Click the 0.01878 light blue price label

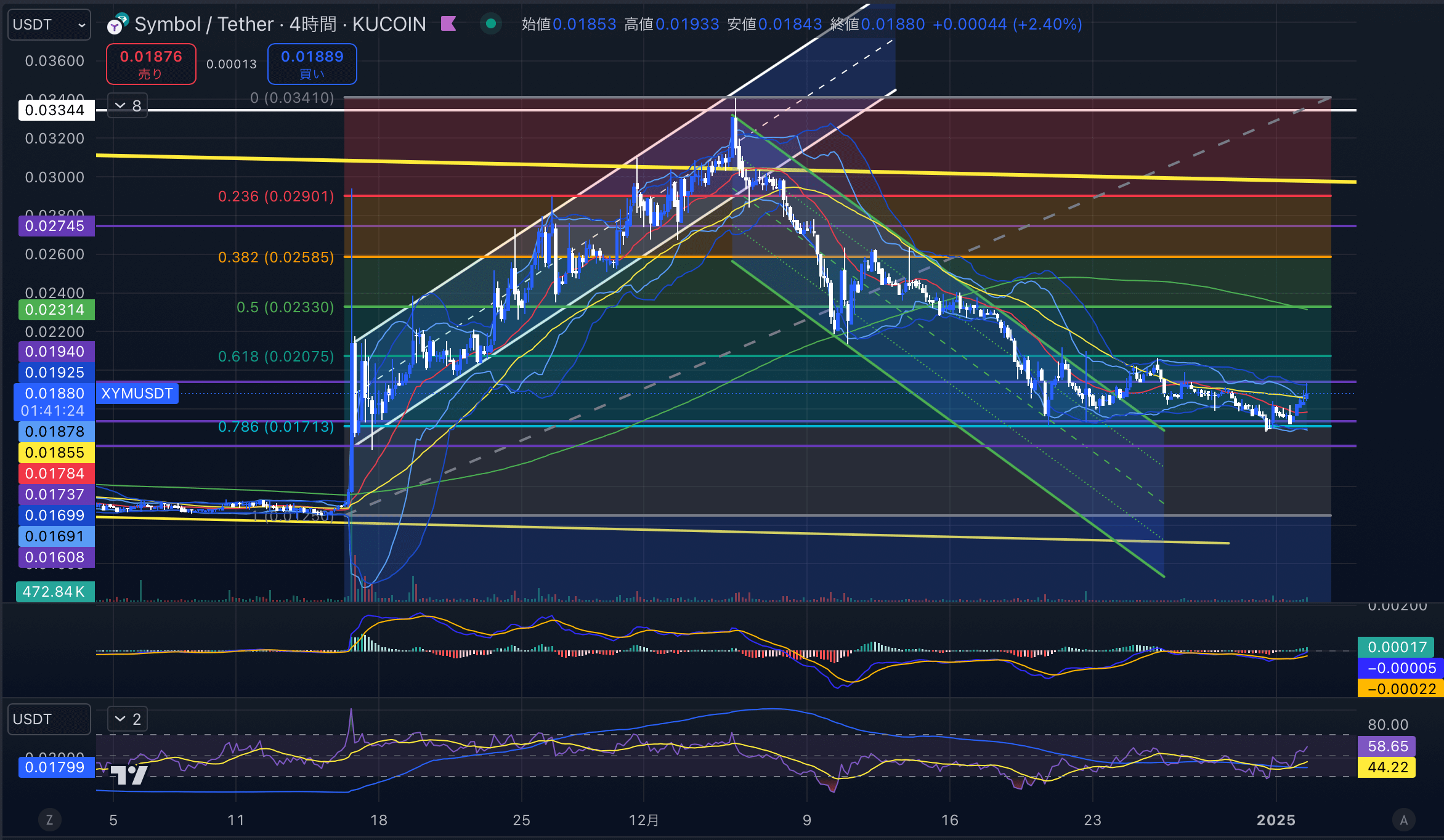point(55,432)
